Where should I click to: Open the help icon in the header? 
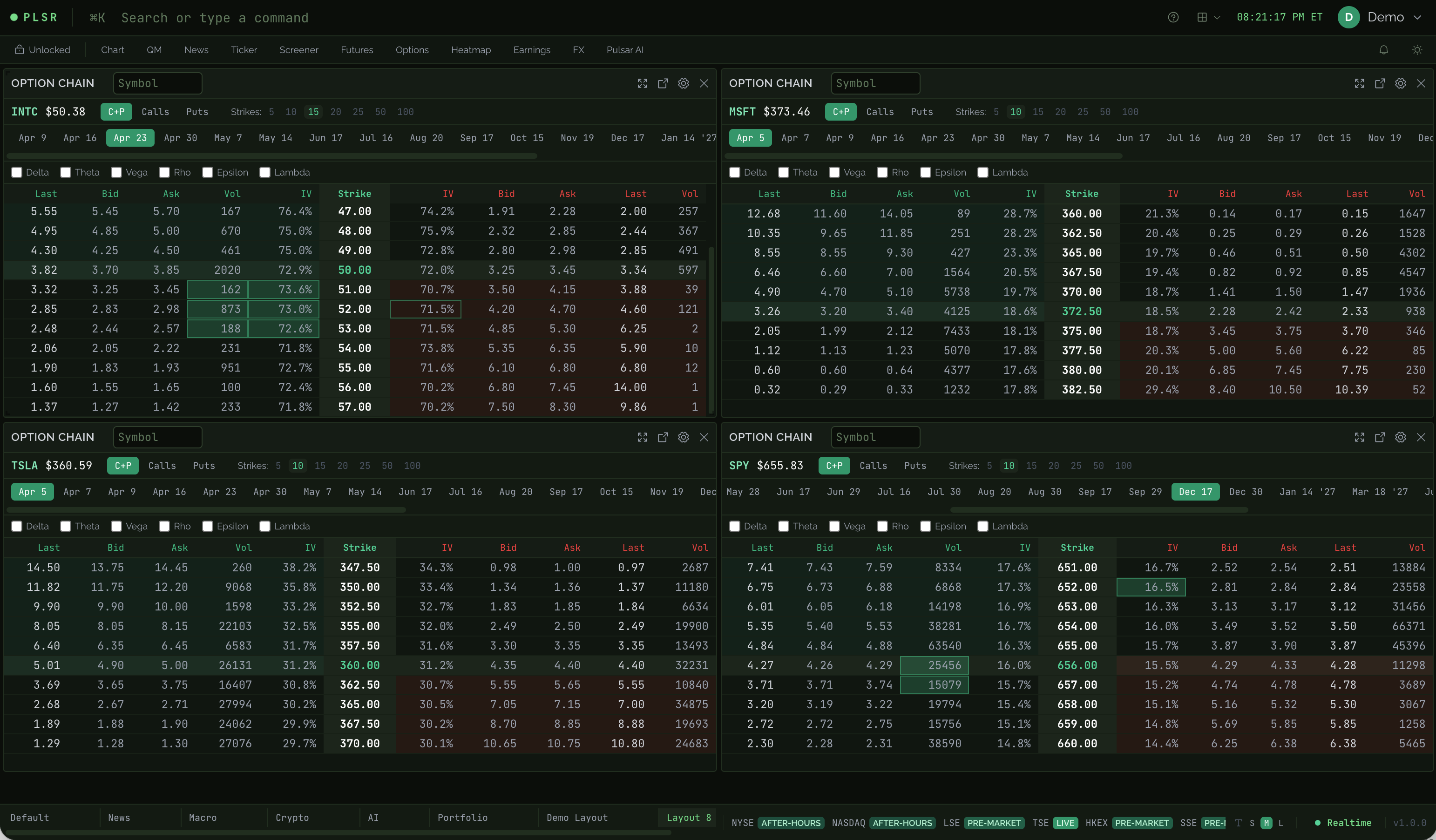coord(1173,17)
